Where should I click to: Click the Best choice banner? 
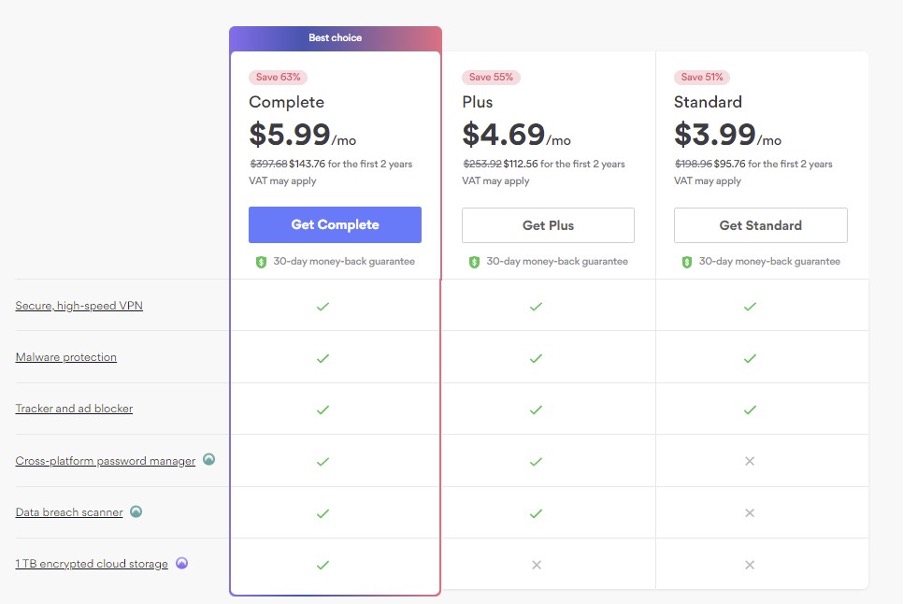point(335,37)
